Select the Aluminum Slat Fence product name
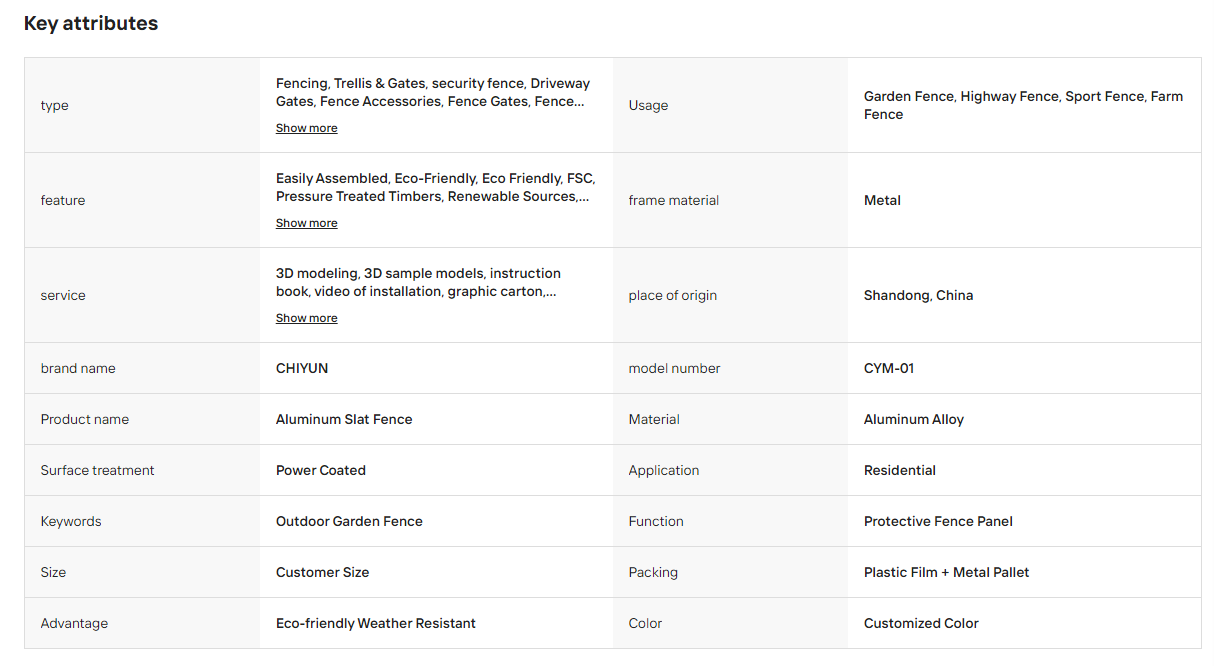This screenshot has width=1214, height=666. pos(344,419)
